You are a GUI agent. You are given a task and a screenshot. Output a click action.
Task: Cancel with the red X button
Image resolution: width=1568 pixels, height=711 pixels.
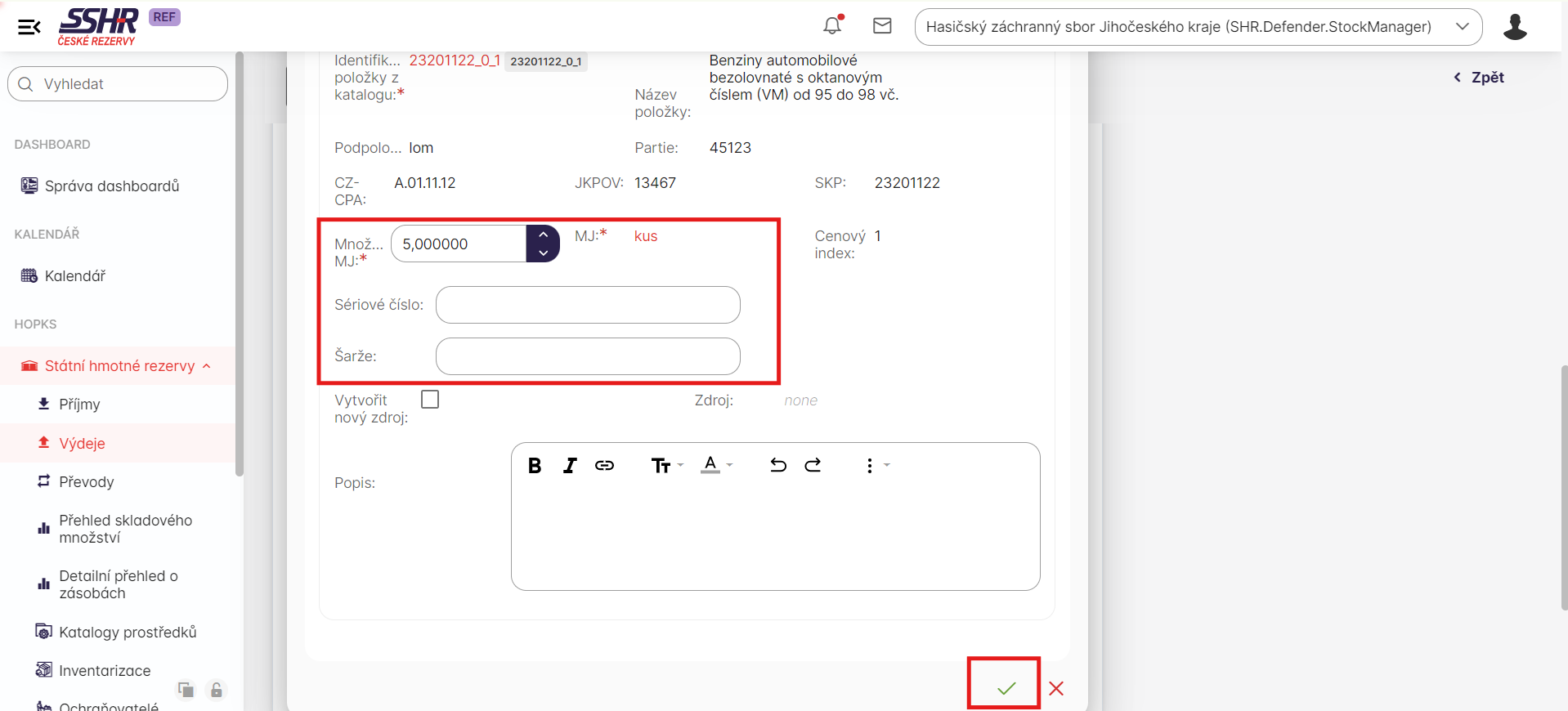[x=1056, y=689]
